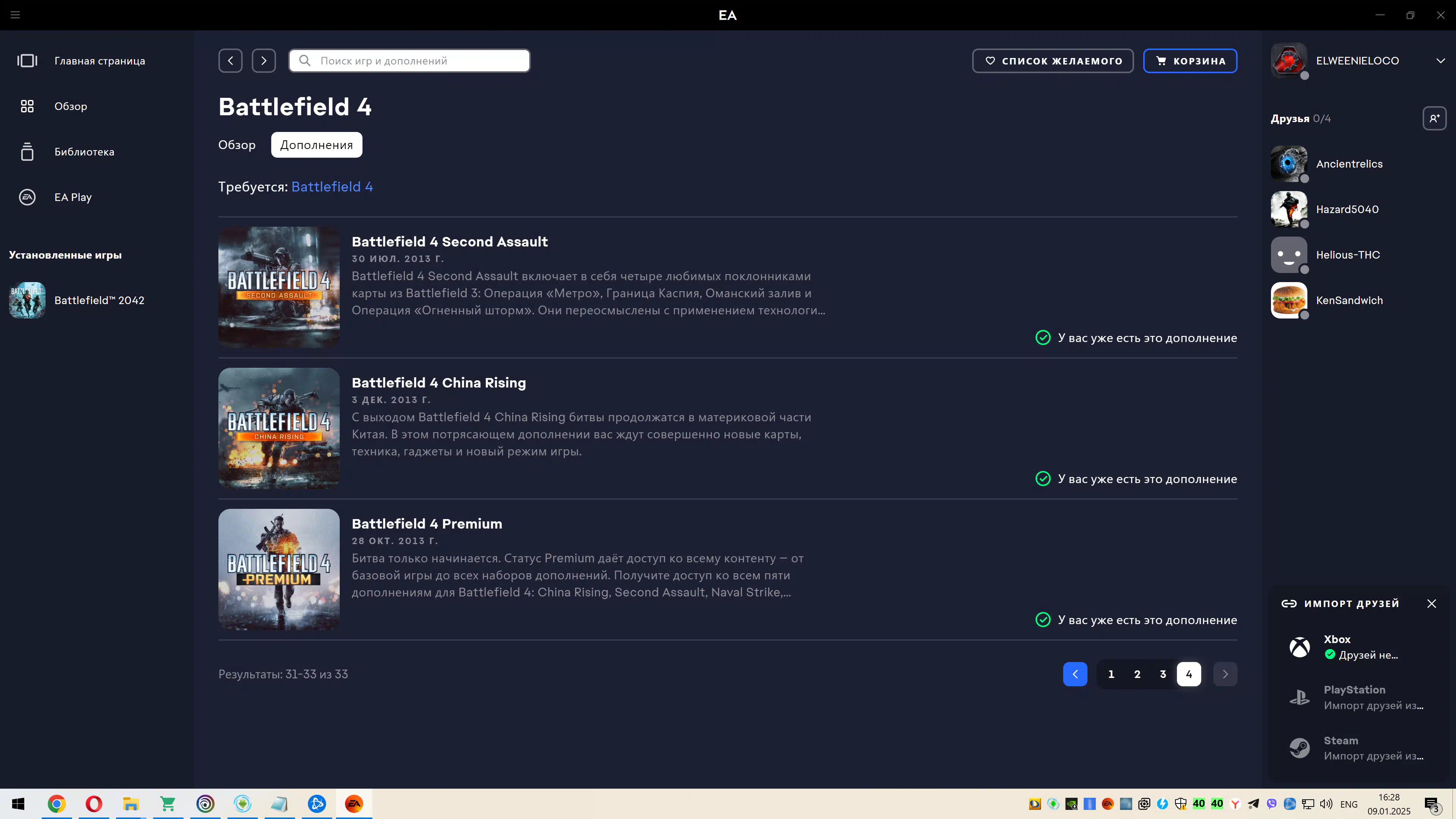Viewport: 1456px width, 819px height.
Task: Focus the Поиск игр и дополнений search field
Action: (x=409, y=61)
